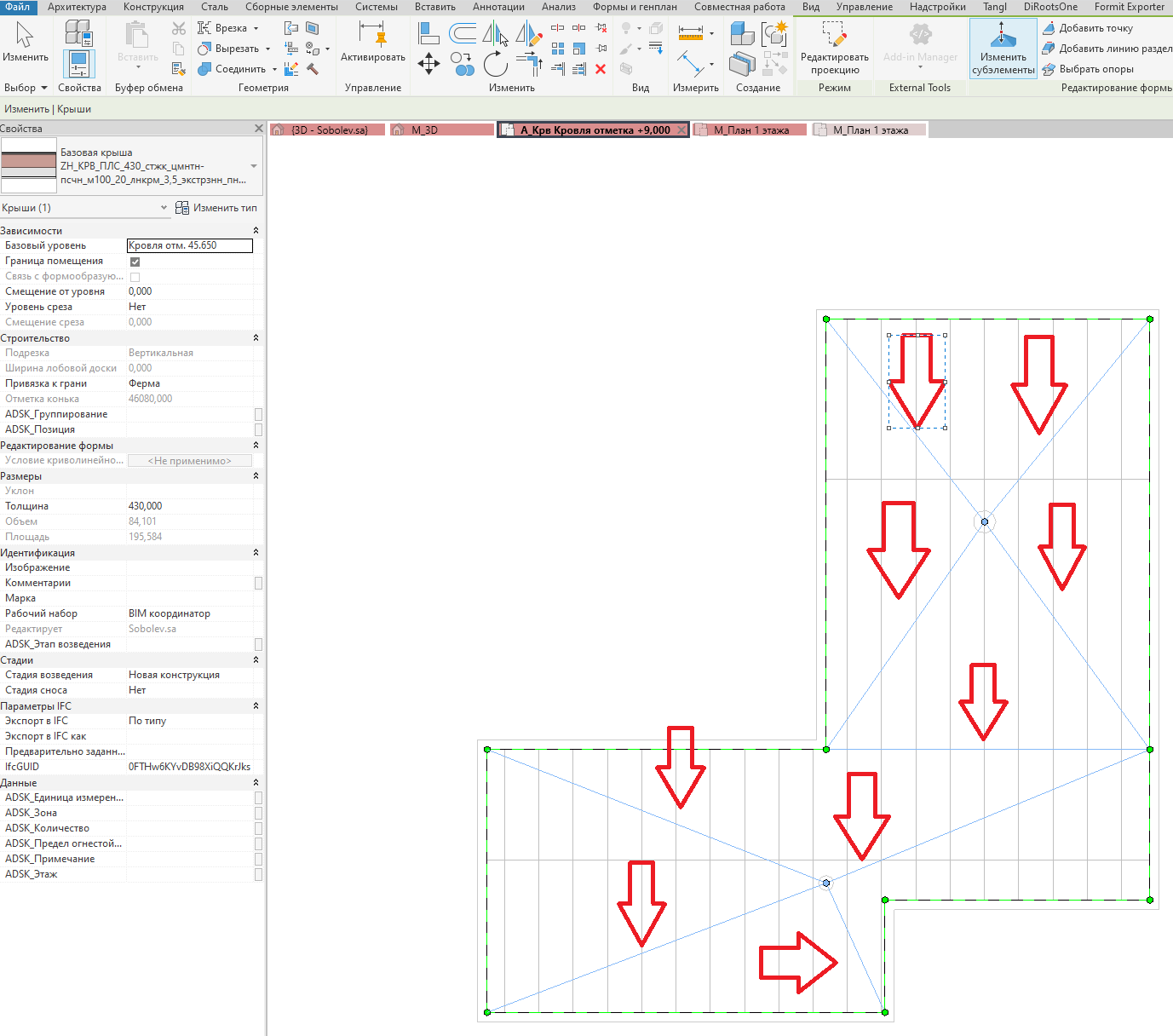Screen dimensions: 1173x1036
Task: Open the Файл menu
Action: click(18, 7)
